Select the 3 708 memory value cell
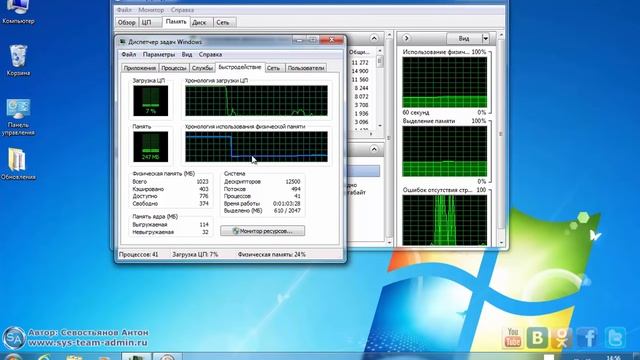The width and height of the screenshot is (640, 360). pyautogui.click(x=361, y=105)
